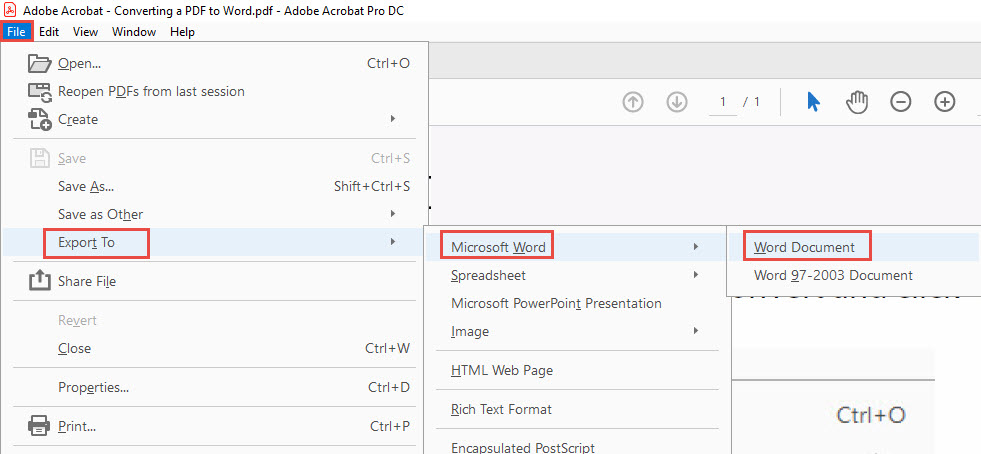The image size is (981, 454).
Task: Click the next page down-arrow icon
Action: pos(677,102)
